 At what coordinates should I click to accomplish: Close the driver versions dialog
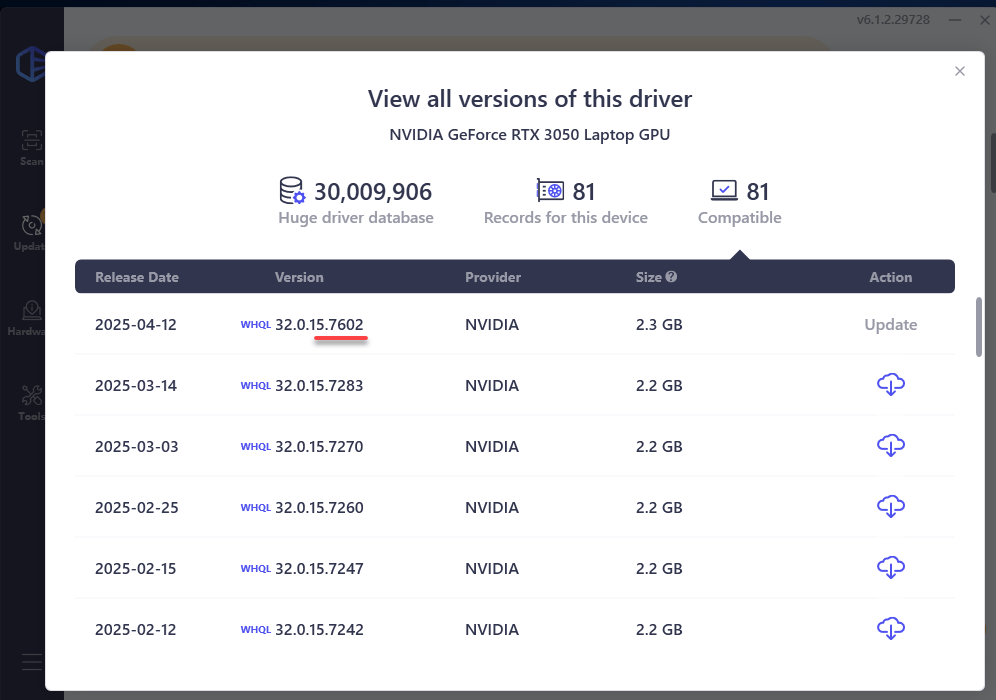click(960, 71)
